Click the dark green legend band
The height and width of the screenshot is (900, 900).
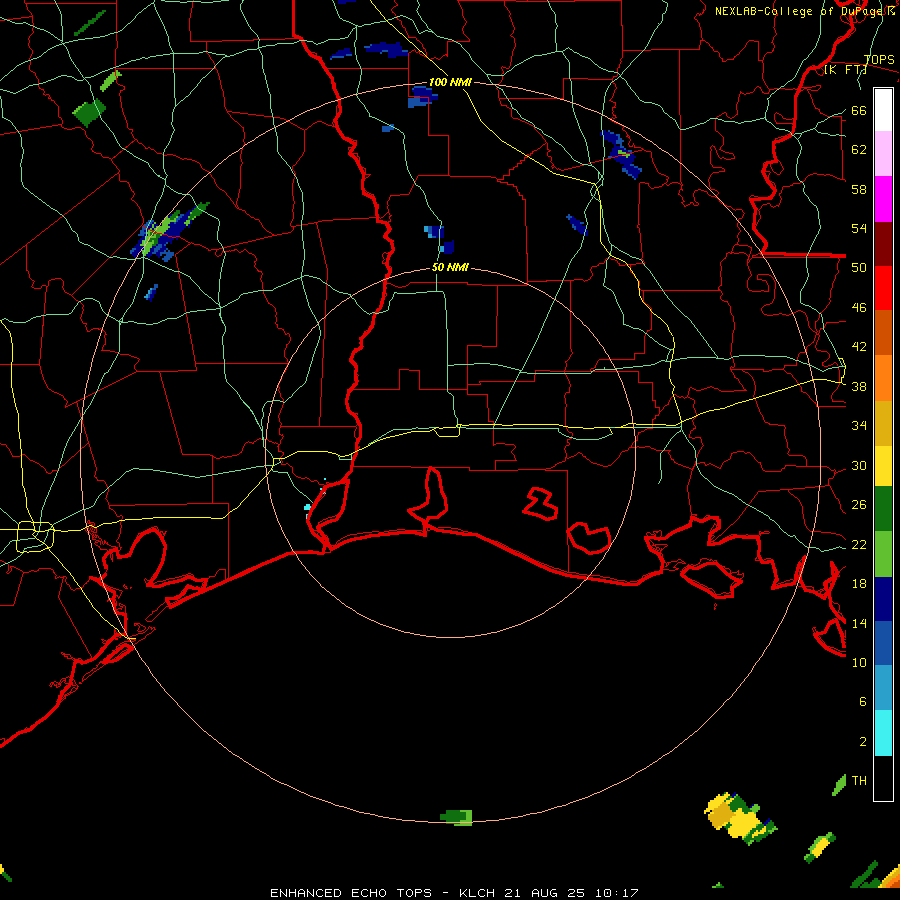coord(883,509)
